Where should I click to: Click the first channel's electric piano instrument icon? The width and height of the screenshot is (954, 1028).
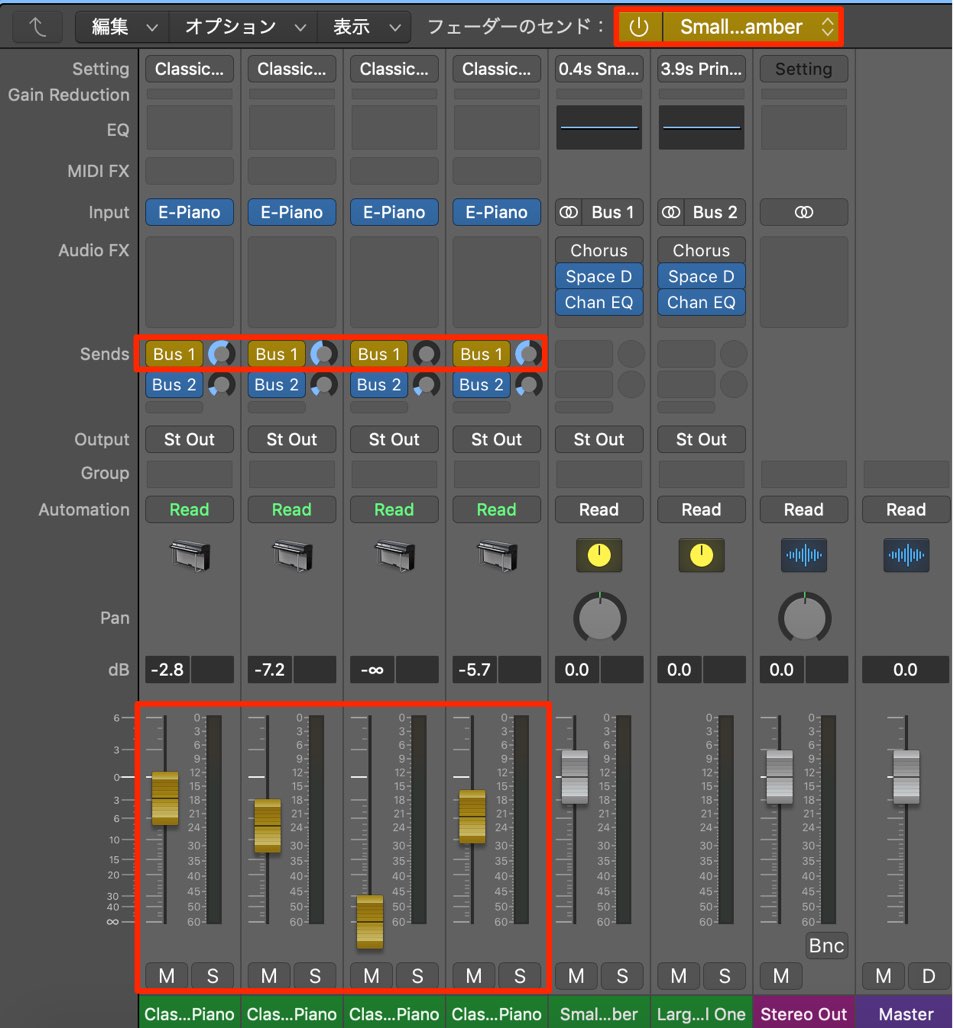tap(189, 555)
